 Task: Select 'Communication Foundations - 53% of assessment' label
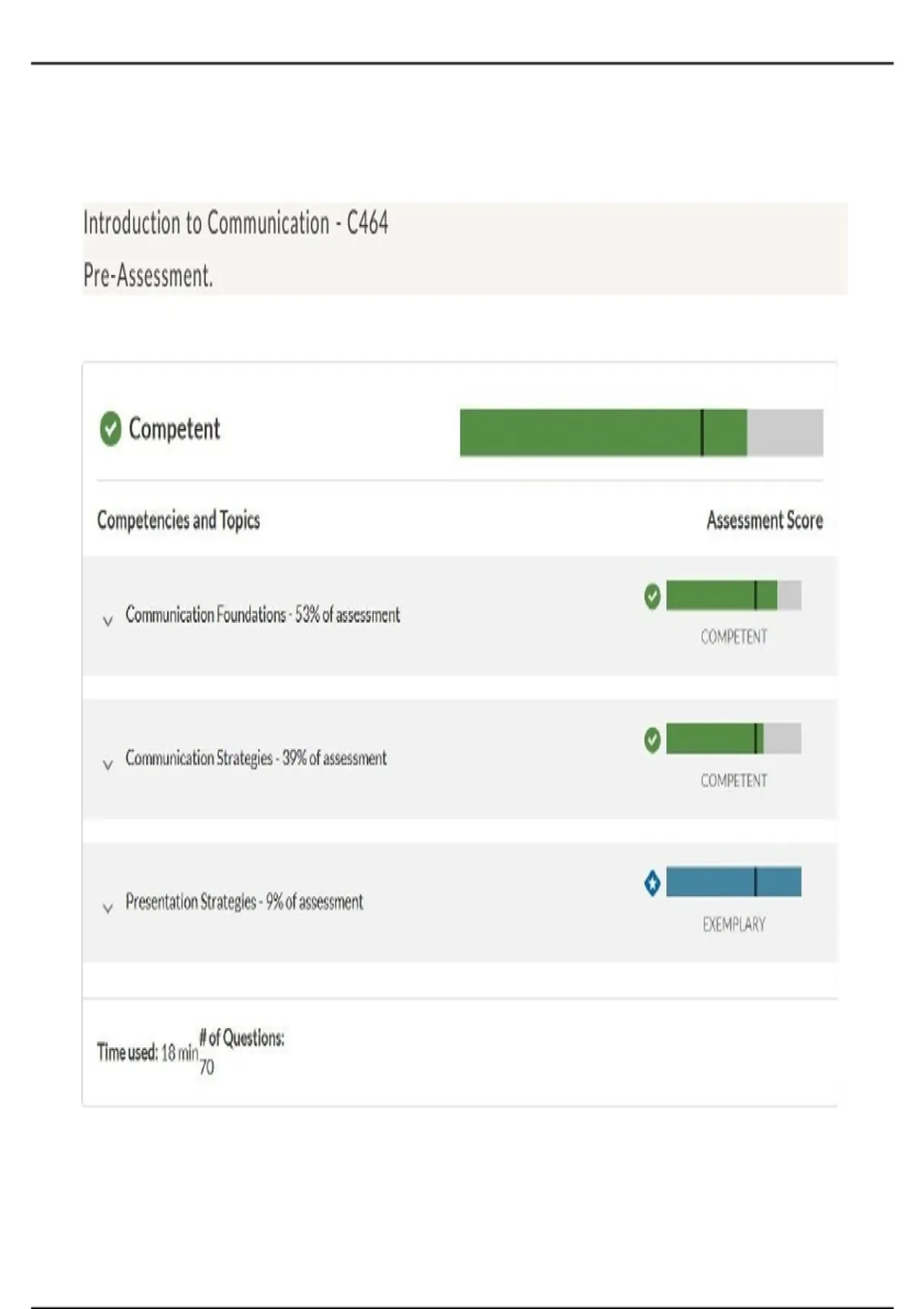pos(263,615)
